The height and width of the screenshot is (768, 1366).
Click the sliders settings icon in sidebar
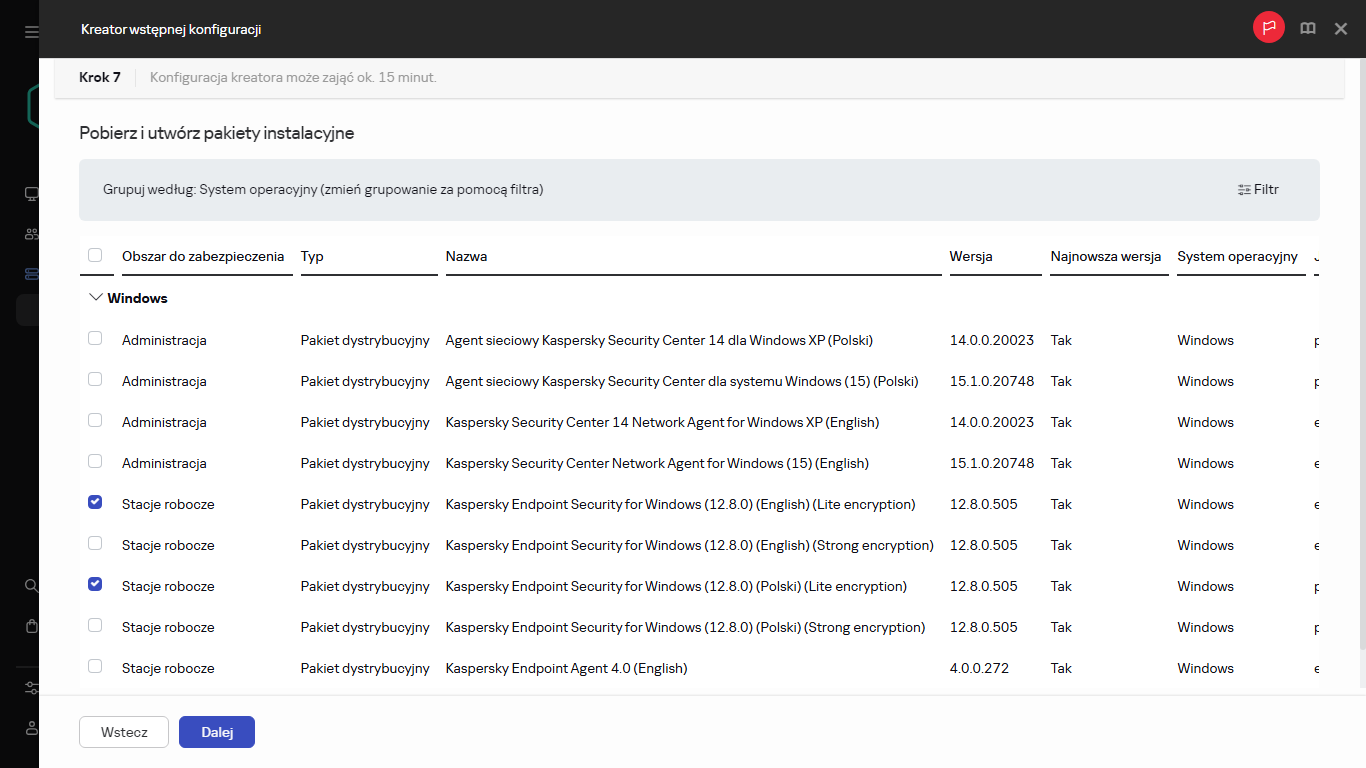(31, 688)
